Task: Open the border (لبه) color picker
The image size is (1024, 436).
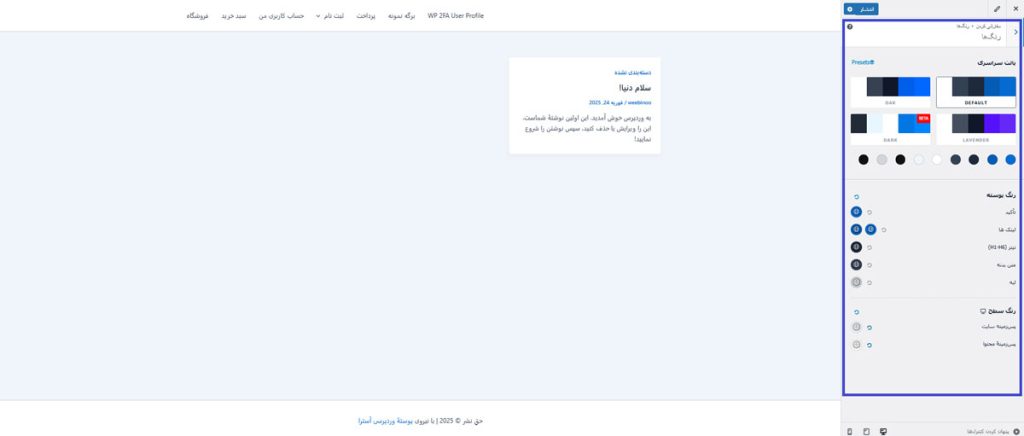Action: [x=856, y=282]
